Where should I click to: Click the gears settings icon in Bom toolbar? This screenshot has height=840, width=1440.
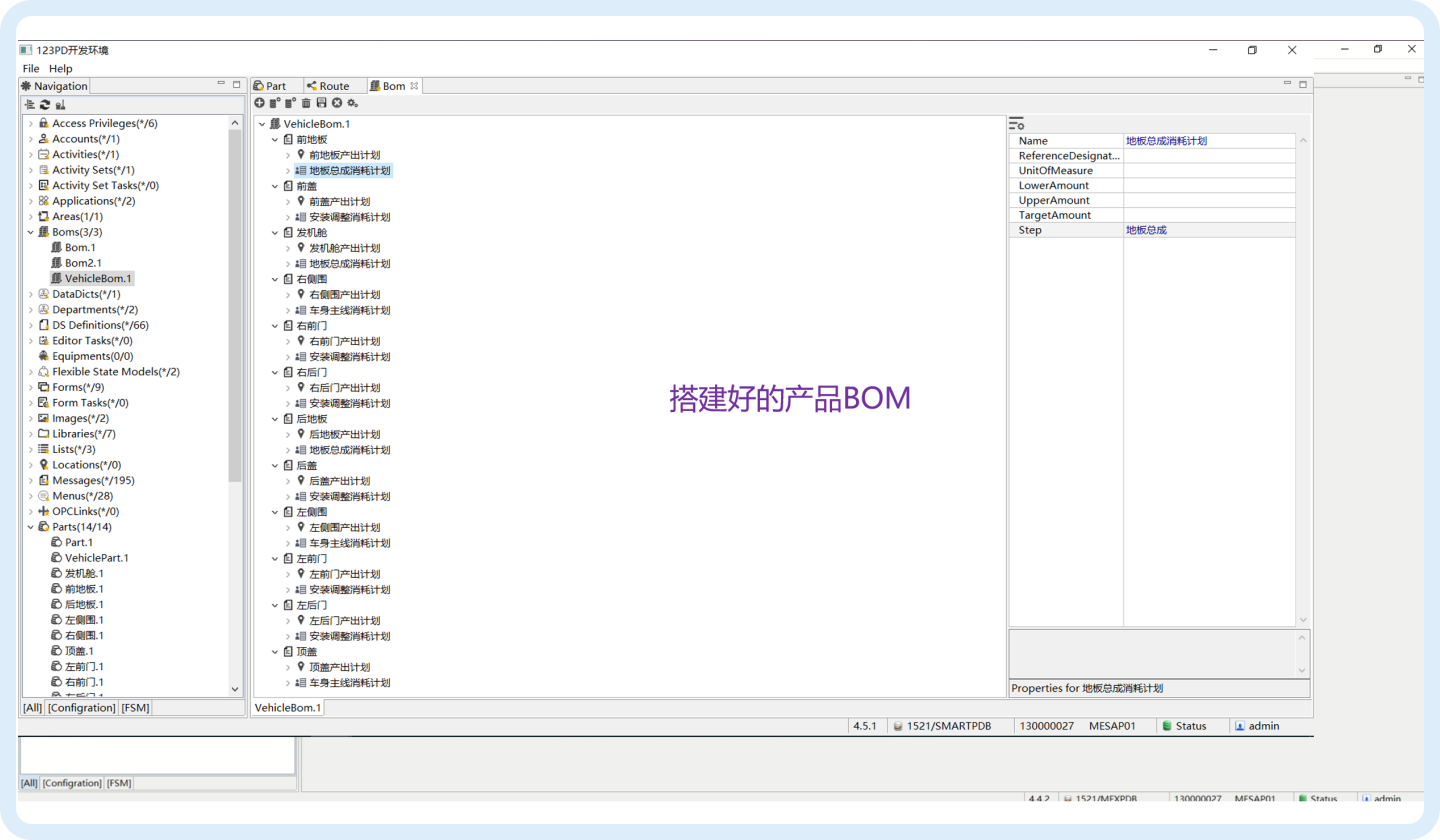tap(353, 103)
